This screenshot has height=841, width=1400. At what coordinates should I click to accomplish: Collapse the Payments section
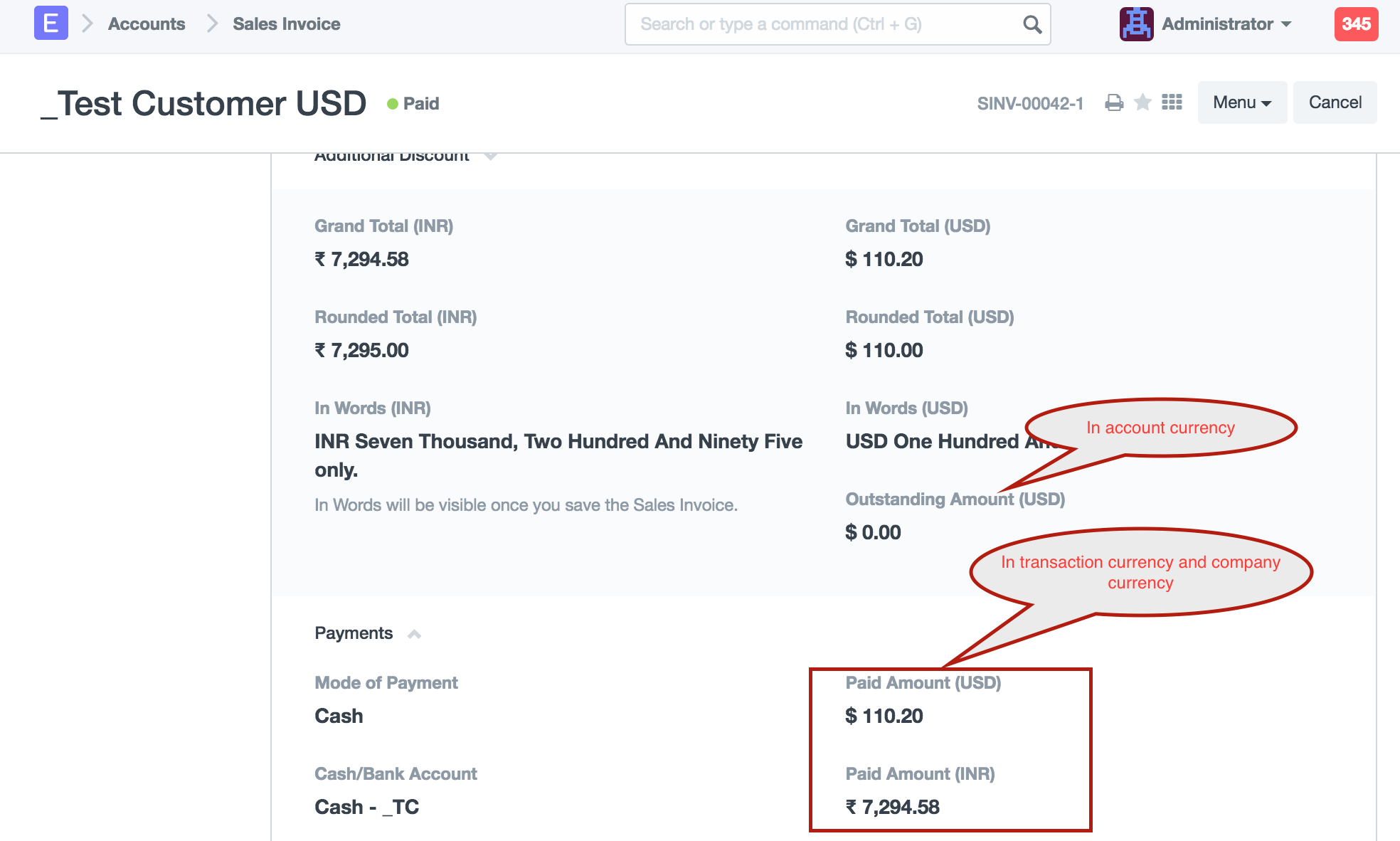pyautogui.click(x=414, y=634)
